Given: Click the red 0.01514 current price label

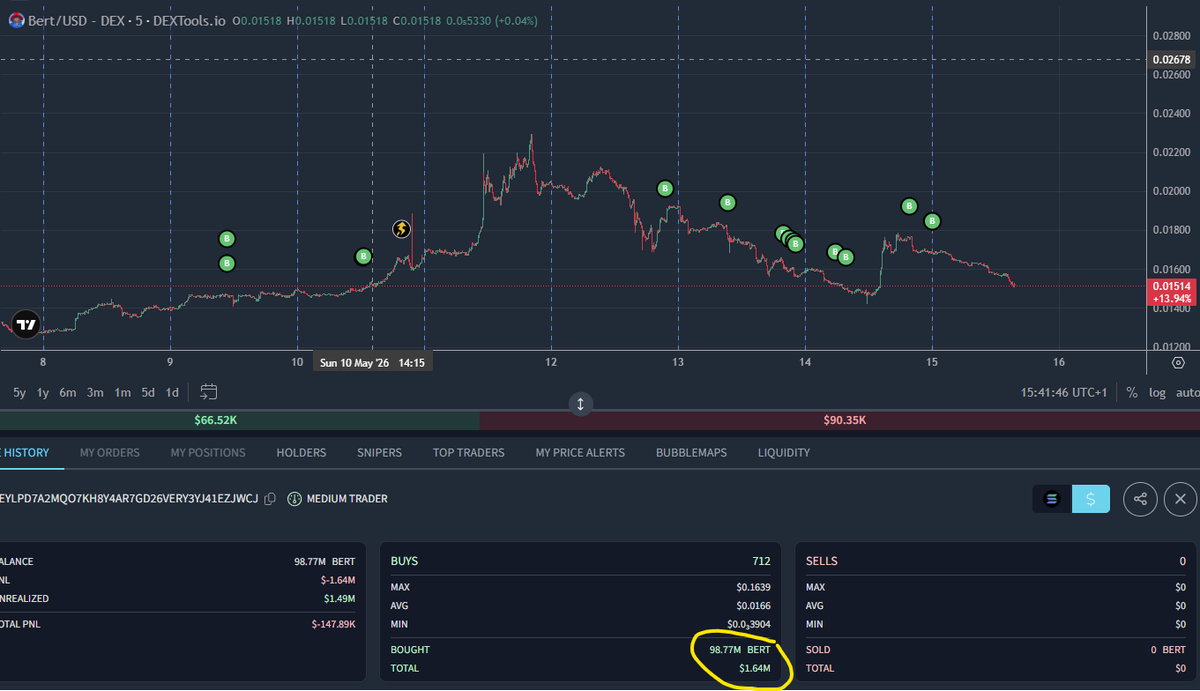Looking at the screenshot, I should [x=1172, y=292].
